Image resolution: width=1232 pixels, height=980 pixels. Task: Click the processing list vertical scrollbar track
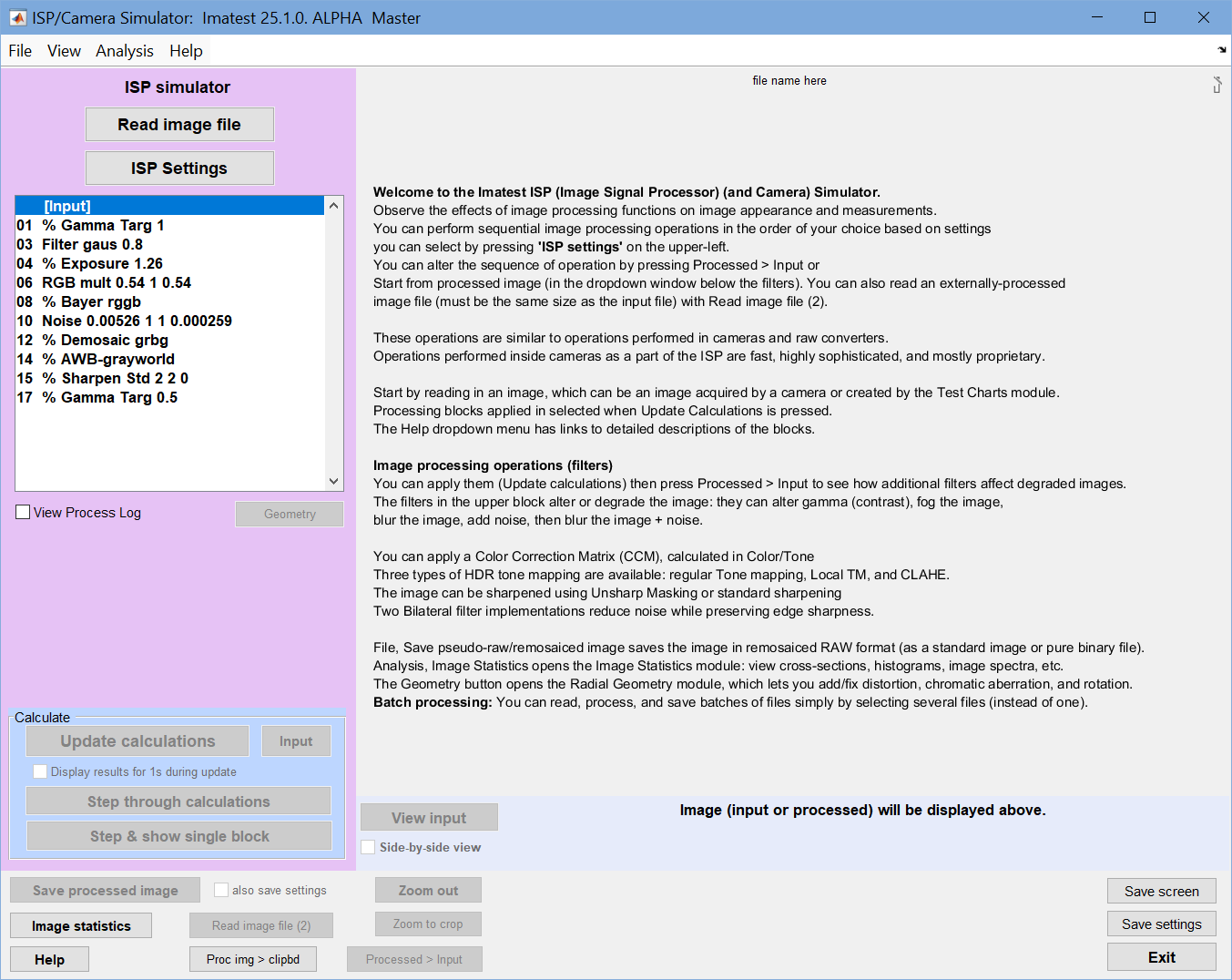pyautogui.click(x=333, y=343)
